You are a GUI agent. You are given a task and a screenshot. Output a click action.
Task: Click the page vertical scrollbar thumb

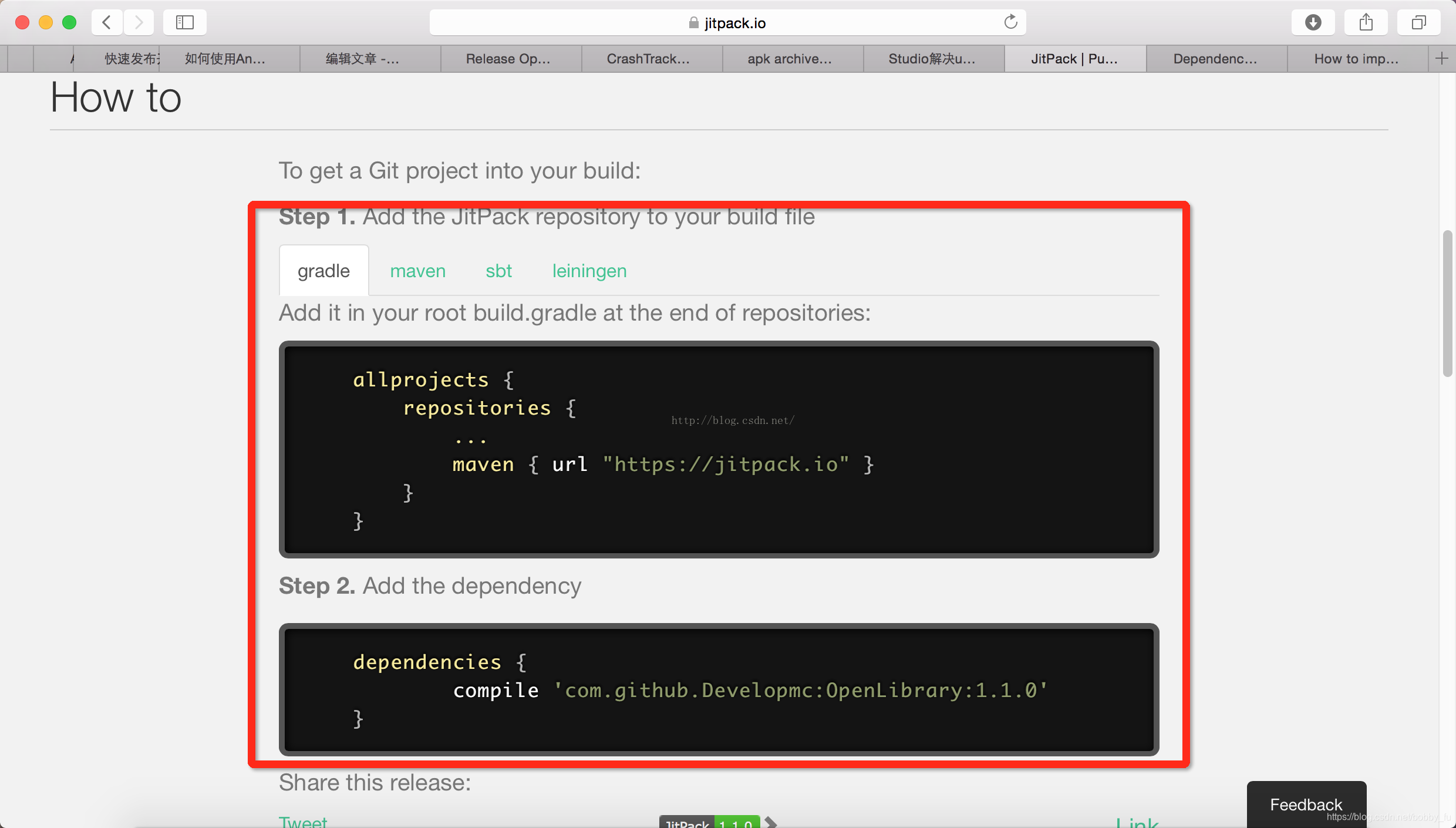(x=1447, y=303)
